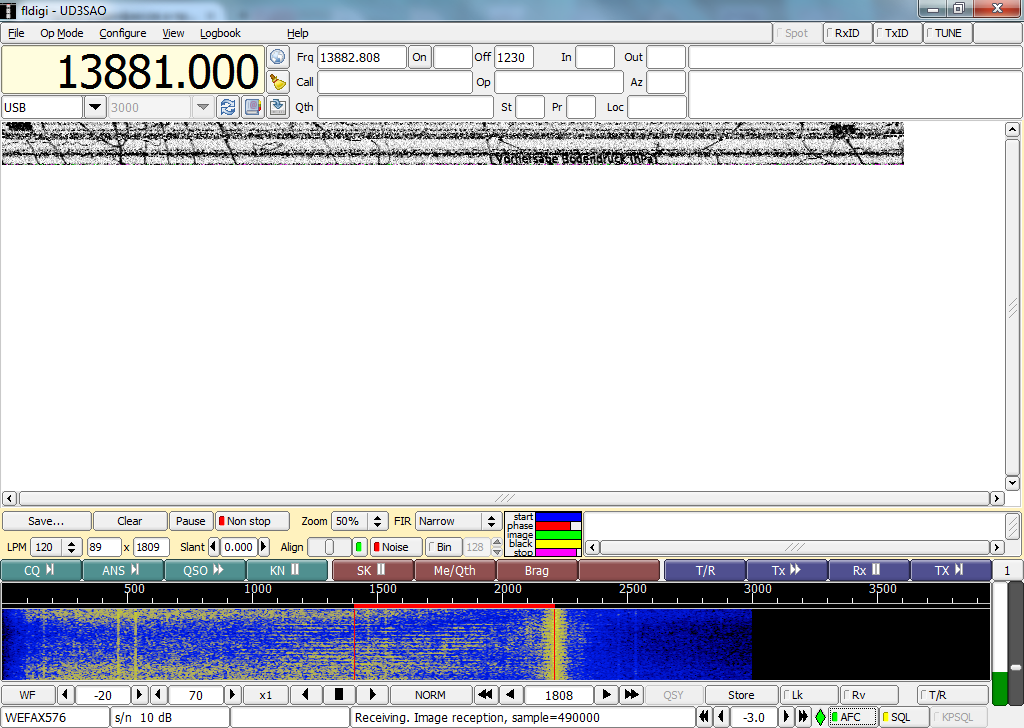1024x728 pixels.
Task: Click the Frq input field showing 13882.808
Action: pos(360,57)
